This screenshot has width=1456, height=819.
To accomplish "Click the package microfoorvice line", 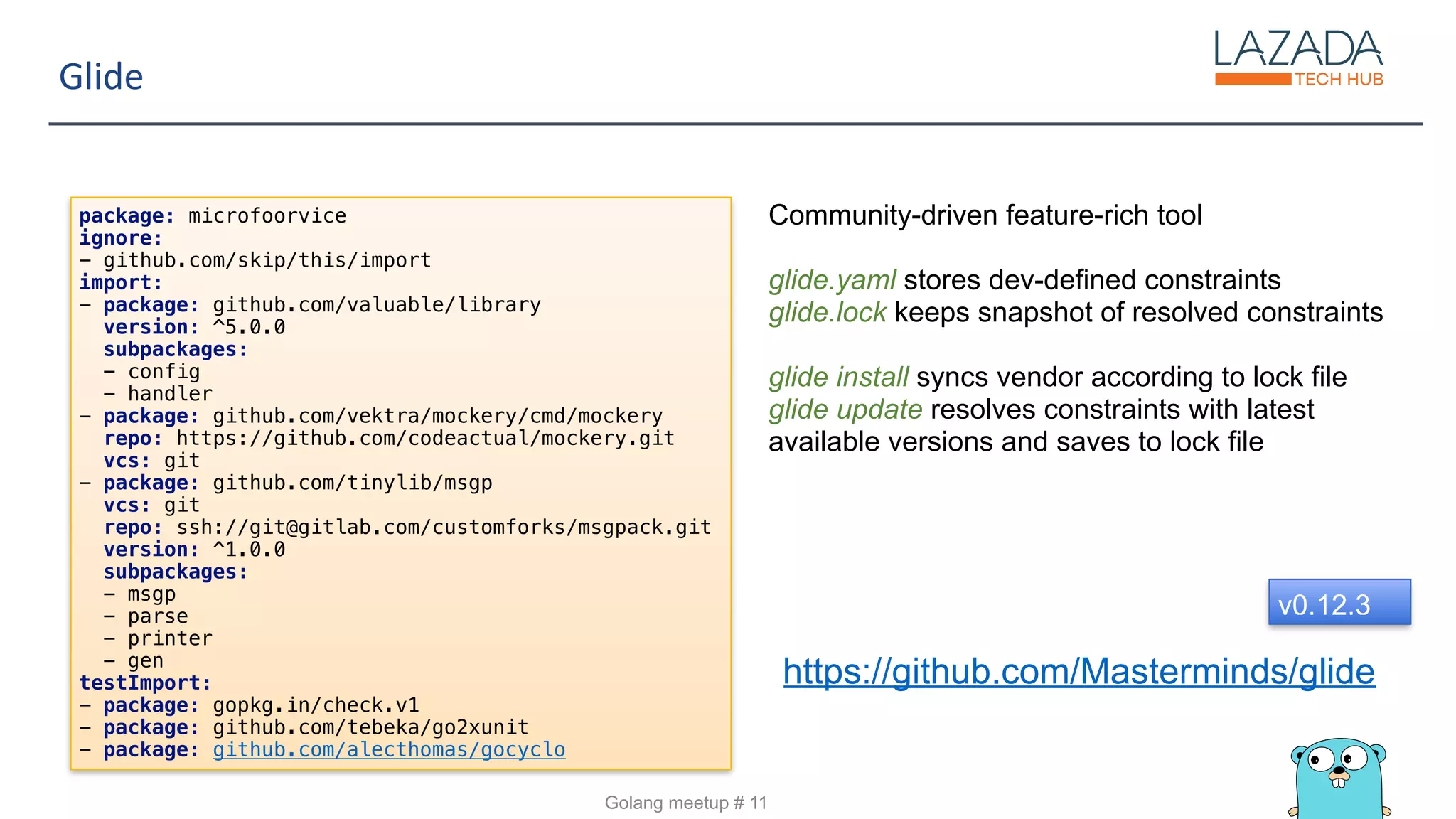I will [213, 215].
